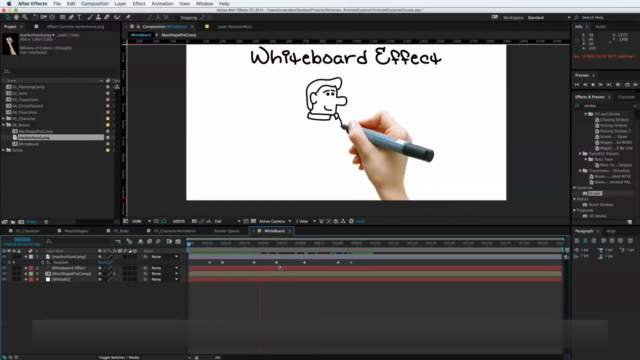This screenshot has height=360, width=640.
Task: Enable the Snapping checkbox
Action: tap(177, 18)
